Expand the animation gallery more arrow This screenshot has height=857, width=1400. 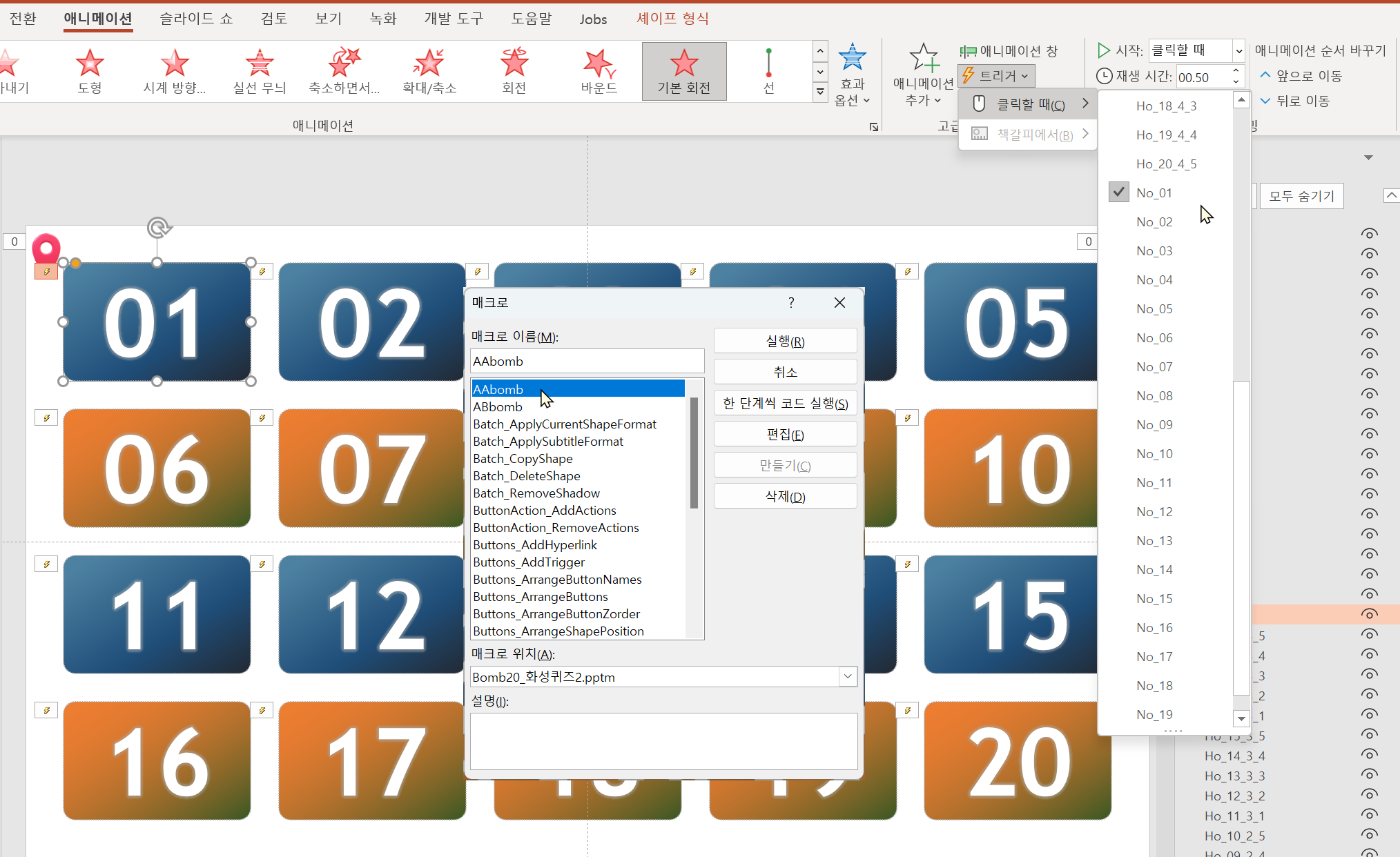(820, 91)
